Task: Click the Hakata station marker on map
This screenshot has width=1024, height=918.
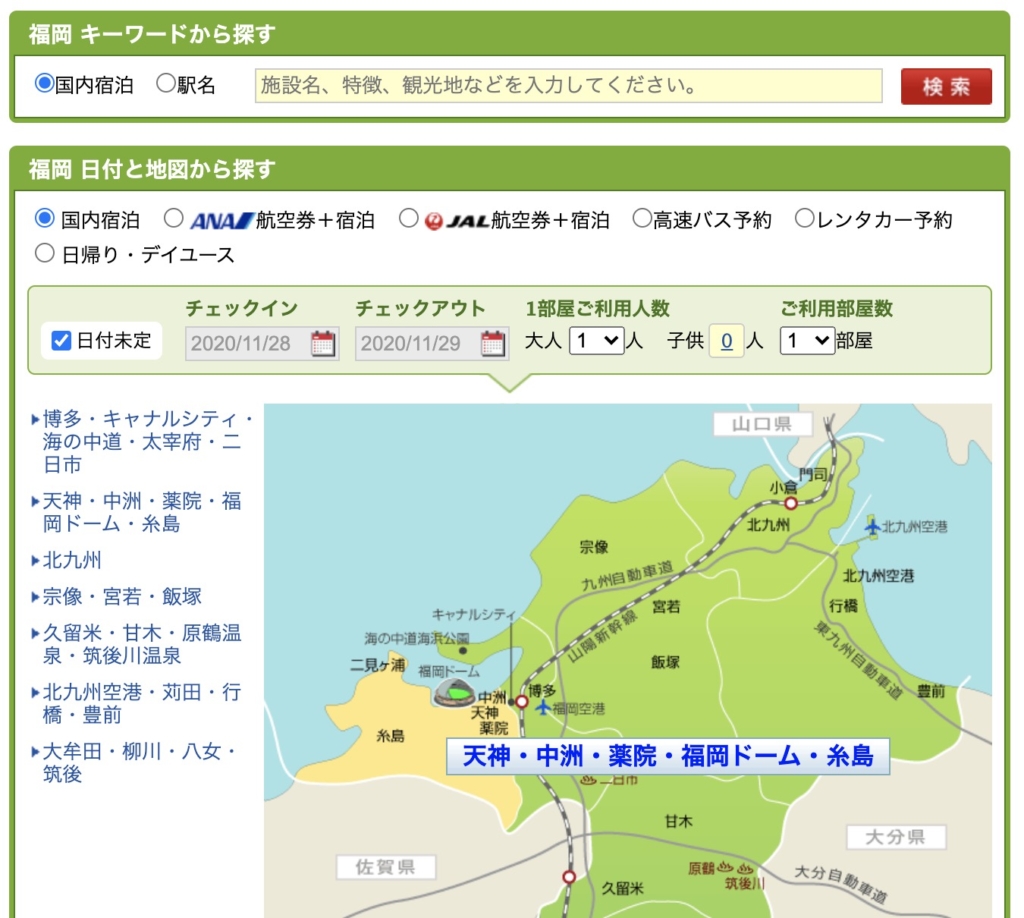Action: pyautogui.click(x=521, y=701)
